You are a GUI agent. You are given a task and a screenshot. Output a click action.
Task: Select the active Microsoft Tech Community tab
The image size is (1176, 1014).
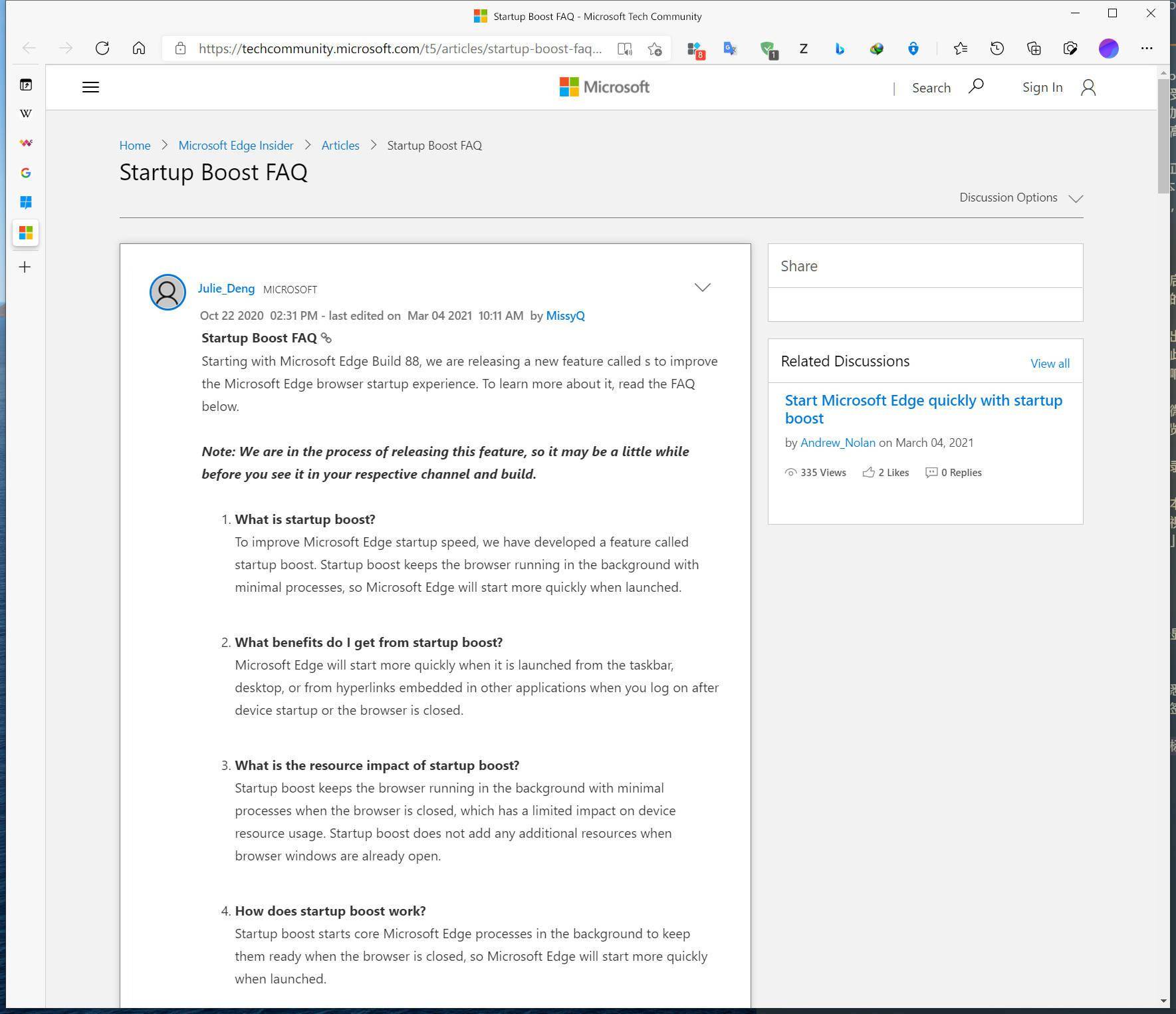click(25, 233)
